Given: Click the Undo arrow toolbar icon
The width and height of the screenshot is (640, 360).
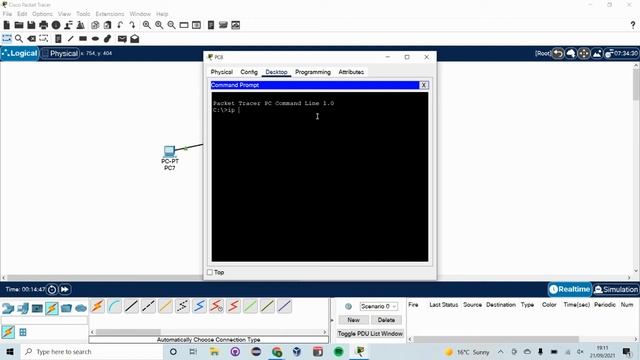Looking at the screenshot, I should pyautogui.click(x=120, y=25).
